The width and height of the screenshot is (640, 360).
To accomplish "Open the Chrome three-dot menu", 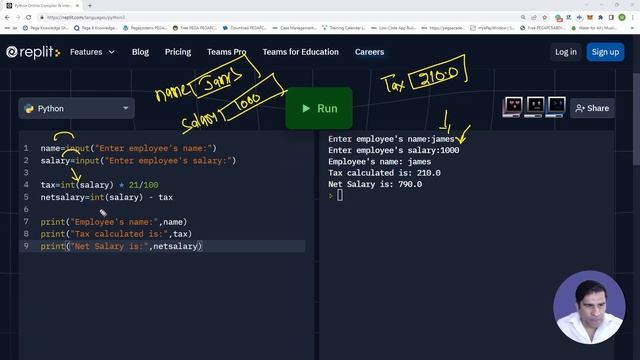I will pyautogui.click(x=633, y=18).
